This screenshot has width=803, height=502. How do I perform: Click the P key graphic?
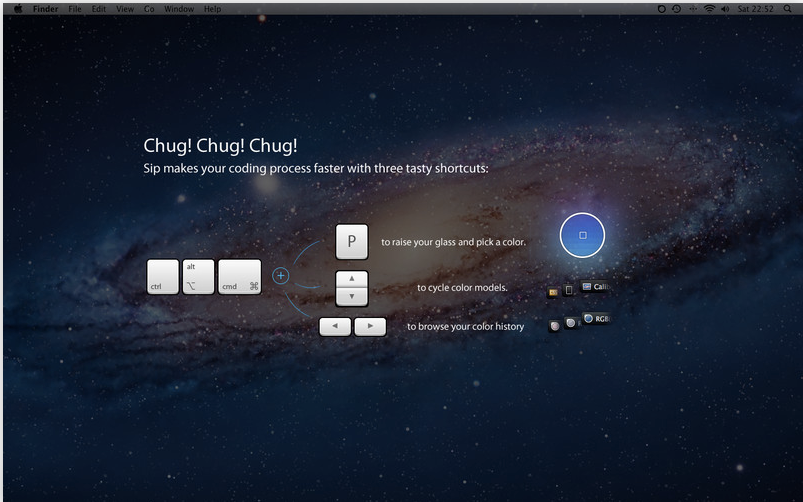tap(352, 241)
